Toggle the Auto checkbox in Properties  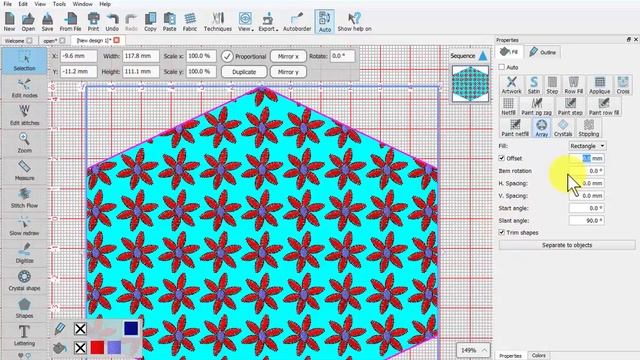pyautogui.click(x=502, y=67)
